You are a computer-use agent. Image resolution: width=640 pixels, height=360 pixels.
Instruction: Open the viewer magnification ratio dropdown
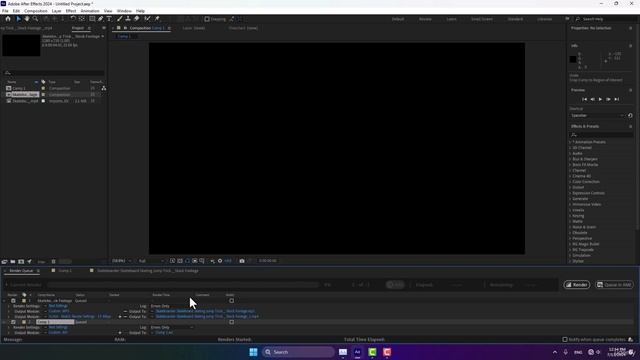coord(122,261)
